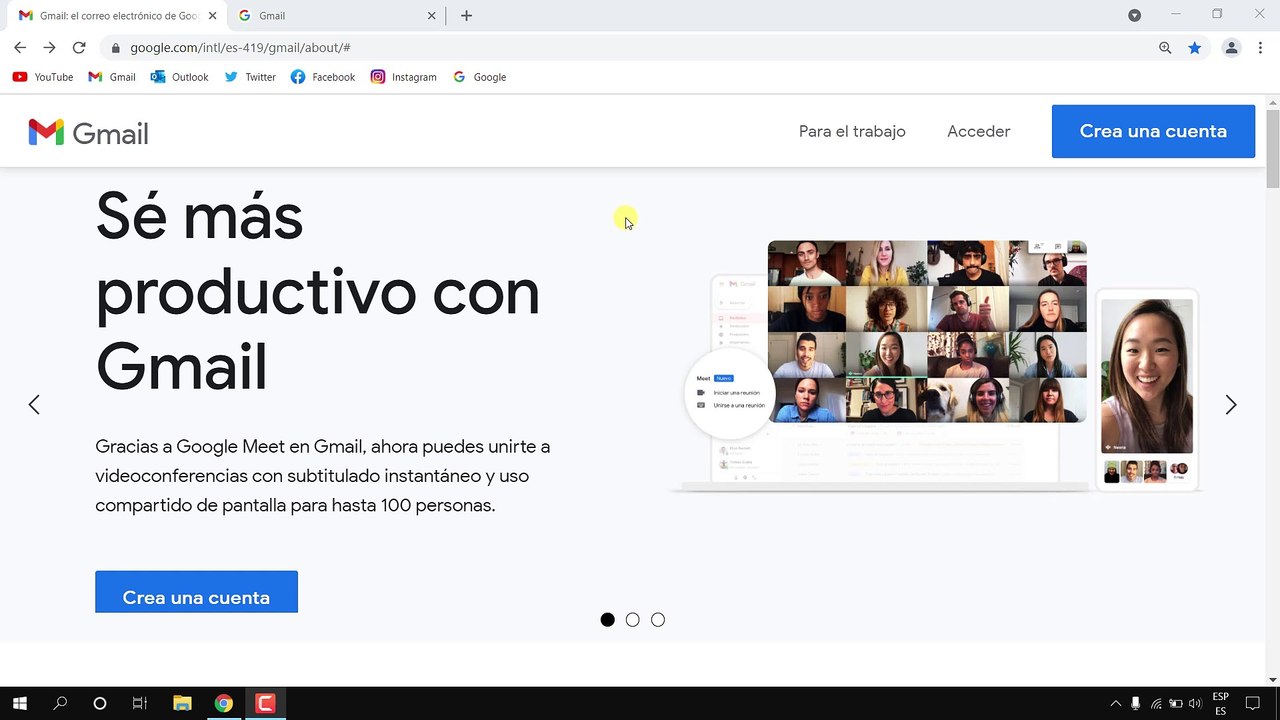Viewport: 1280px width, 720px height.
Task: Close the 'Gmail: el correo electrónico' tab
Action: pos(212,16)
